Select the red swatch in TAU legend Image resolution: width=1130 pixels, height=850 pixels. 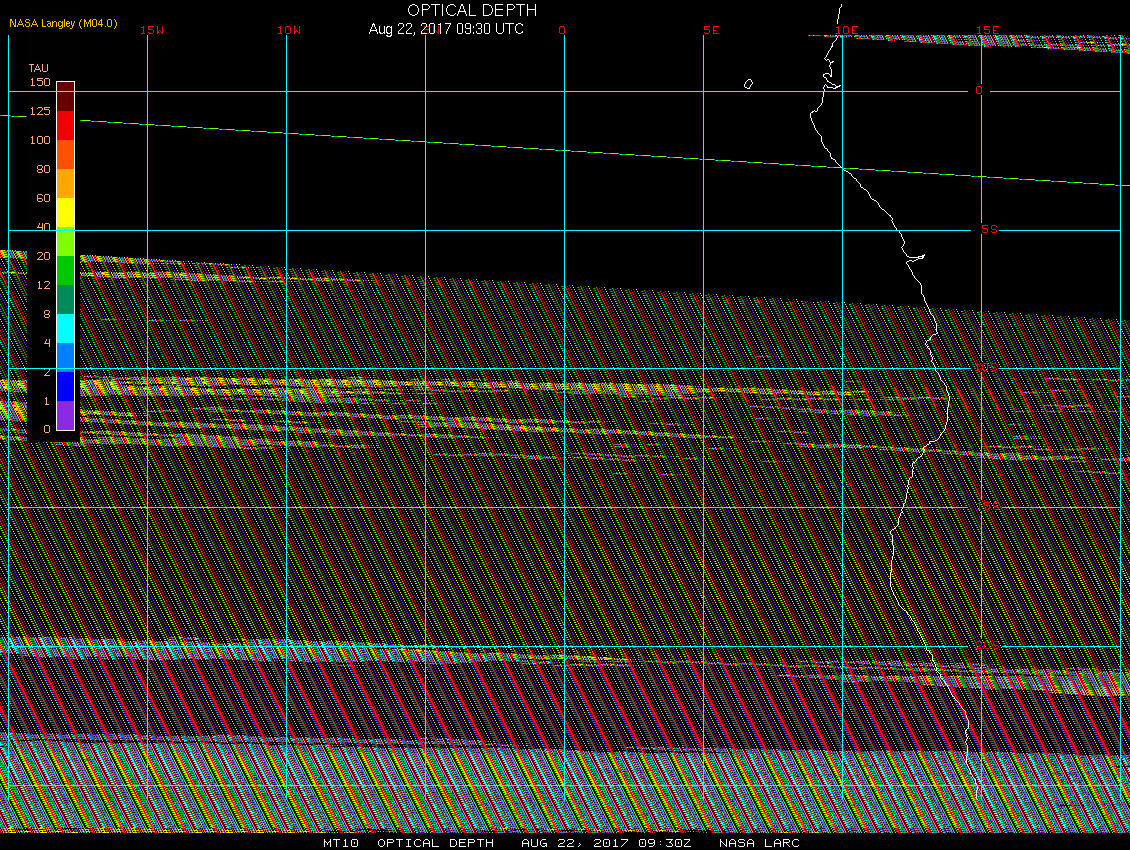pyautogui.click(x=65, y=125)
